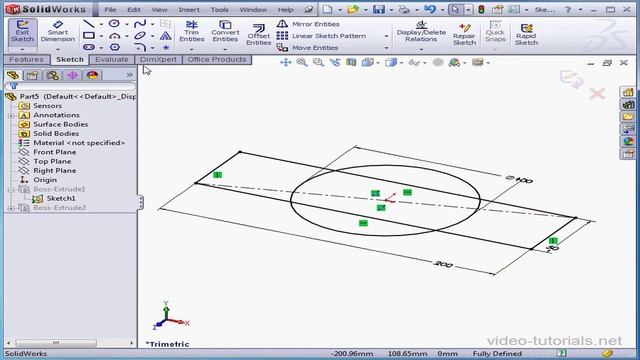Switch to the Features tab
Viewport: 640px width, 360px height.
point(27,60)
